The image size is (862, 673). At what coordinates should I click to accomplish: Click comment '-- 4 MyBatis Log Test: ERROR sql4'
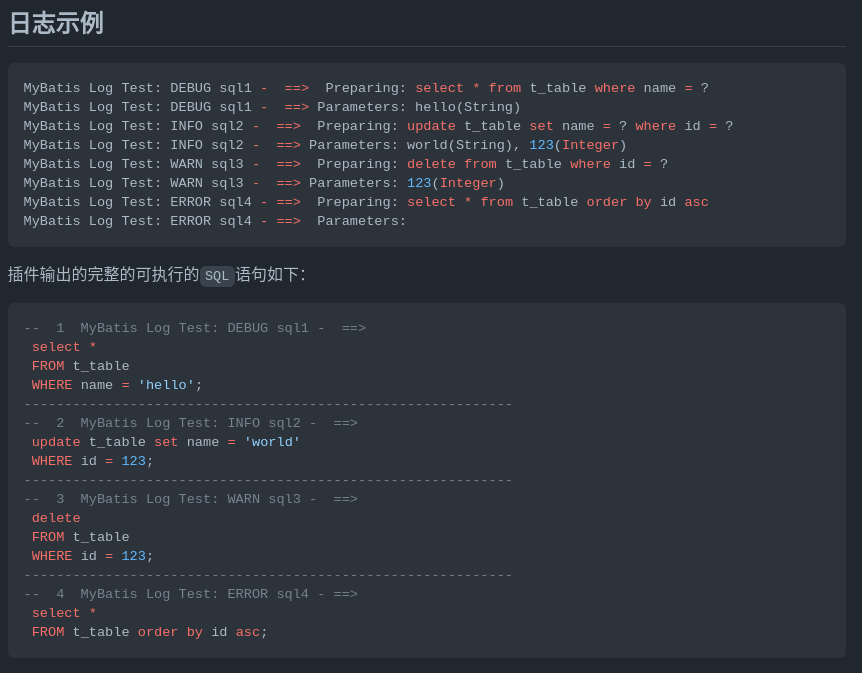pyautogui.click(x=191, y=594)
